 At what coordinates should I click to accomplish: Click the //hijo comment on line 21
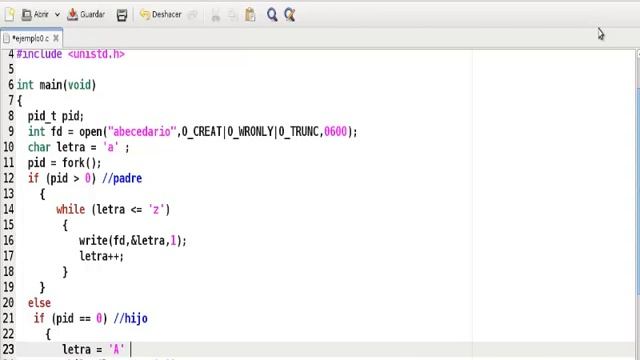click(131, 318)
